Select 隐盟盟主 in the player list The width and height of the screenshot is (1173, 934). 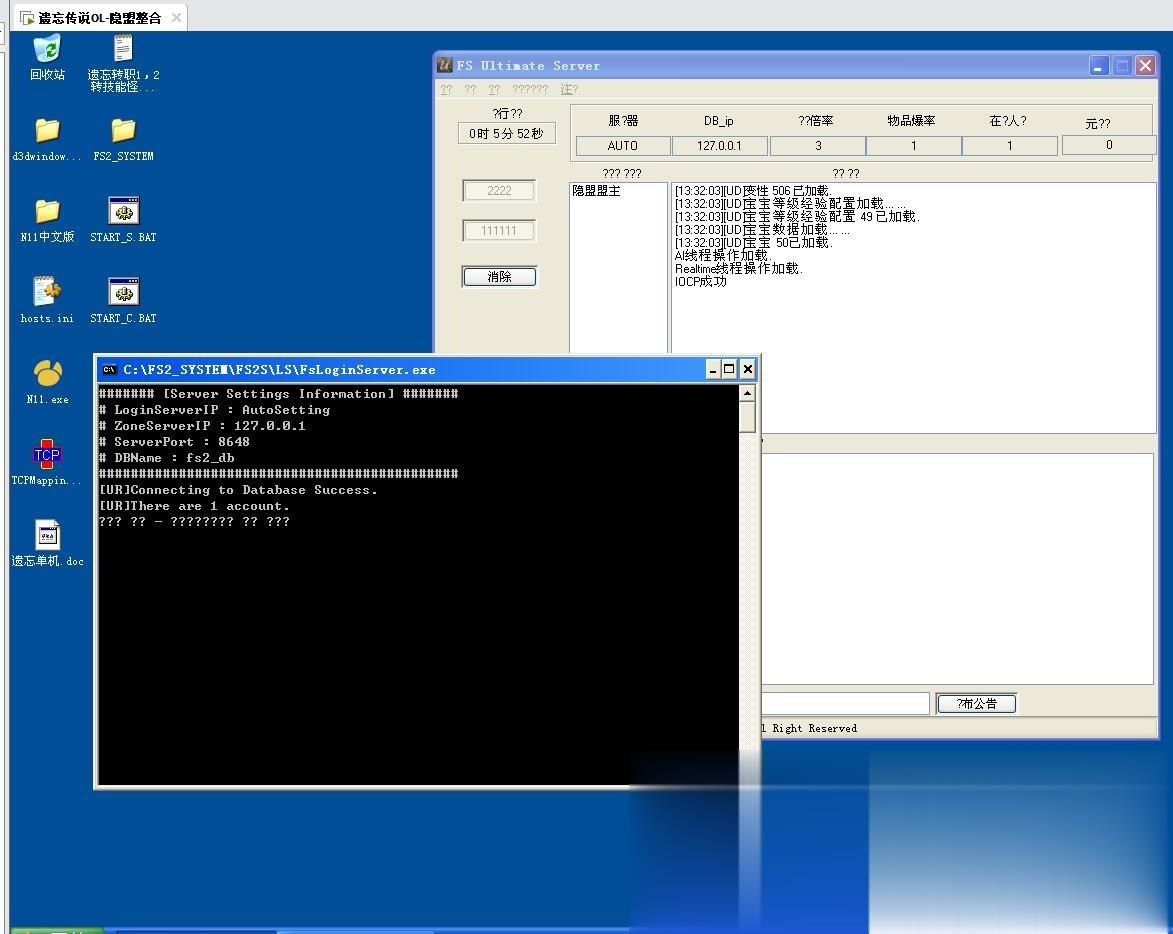596,191
